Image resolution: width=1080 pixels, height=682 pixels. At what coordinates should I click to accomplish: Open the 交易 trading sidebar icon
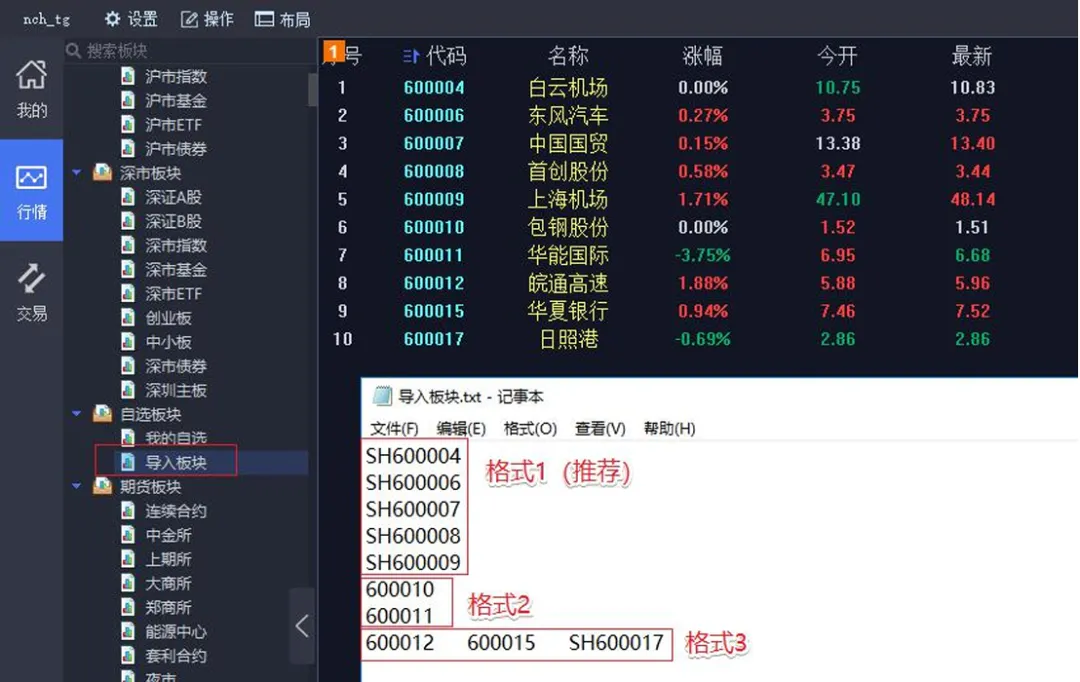[32, 292]
